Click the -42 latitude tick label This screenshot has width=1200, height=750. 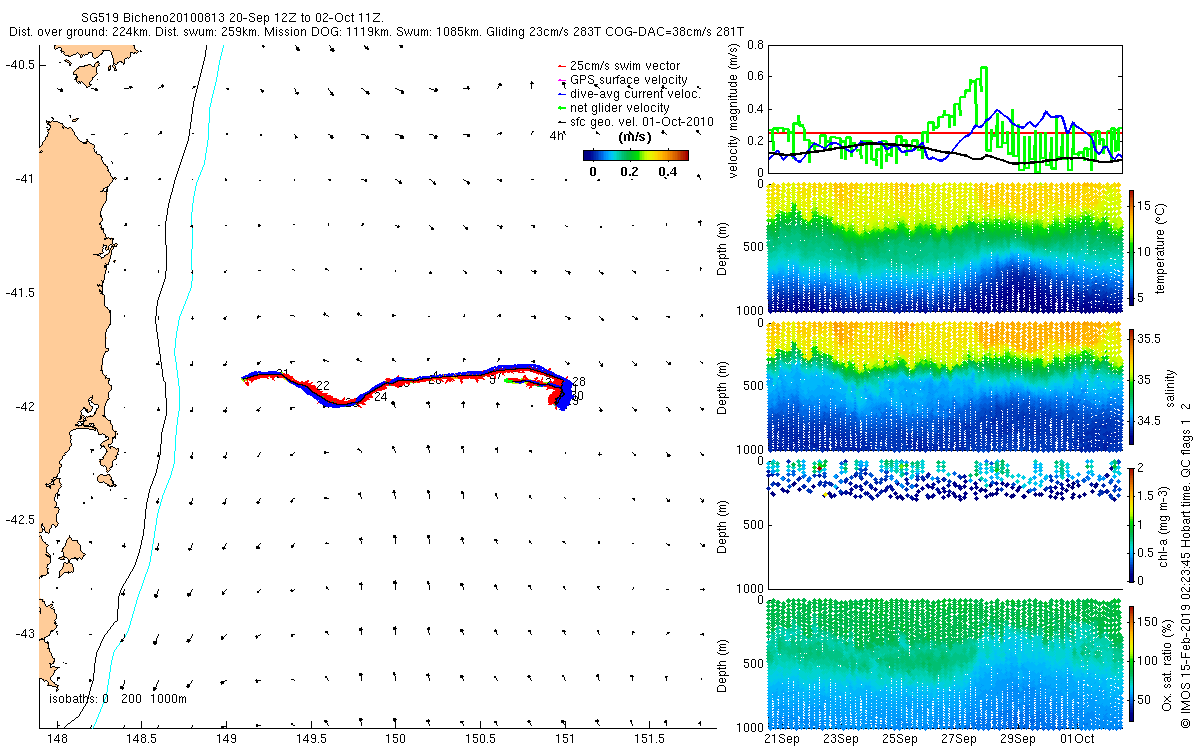25,406
